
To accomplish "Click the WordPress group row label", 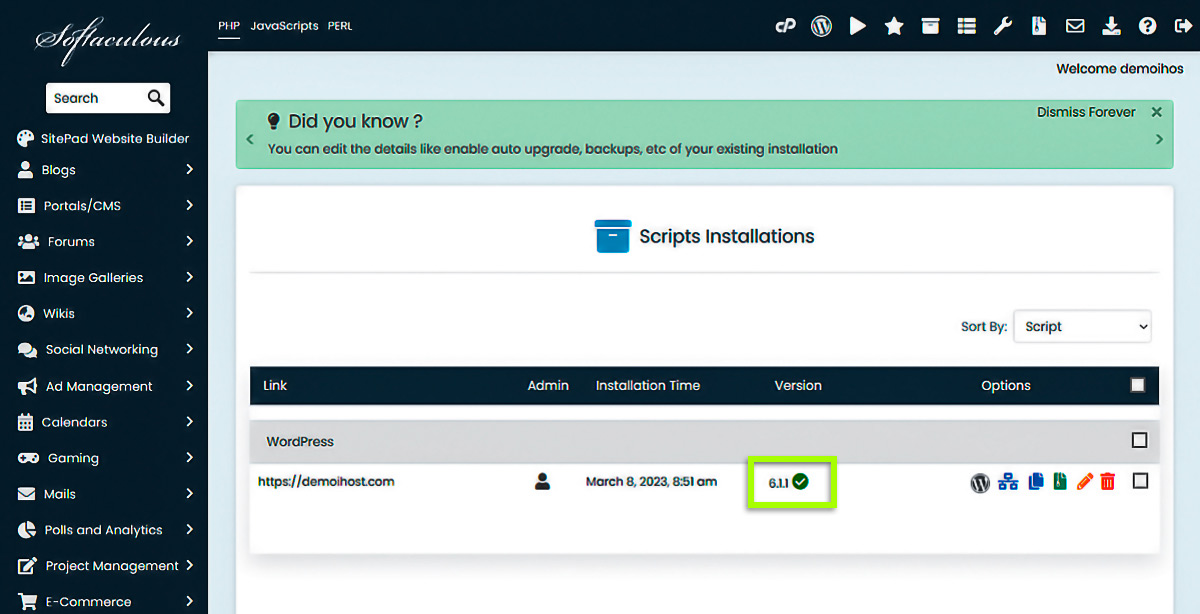I will pos(300,441).
